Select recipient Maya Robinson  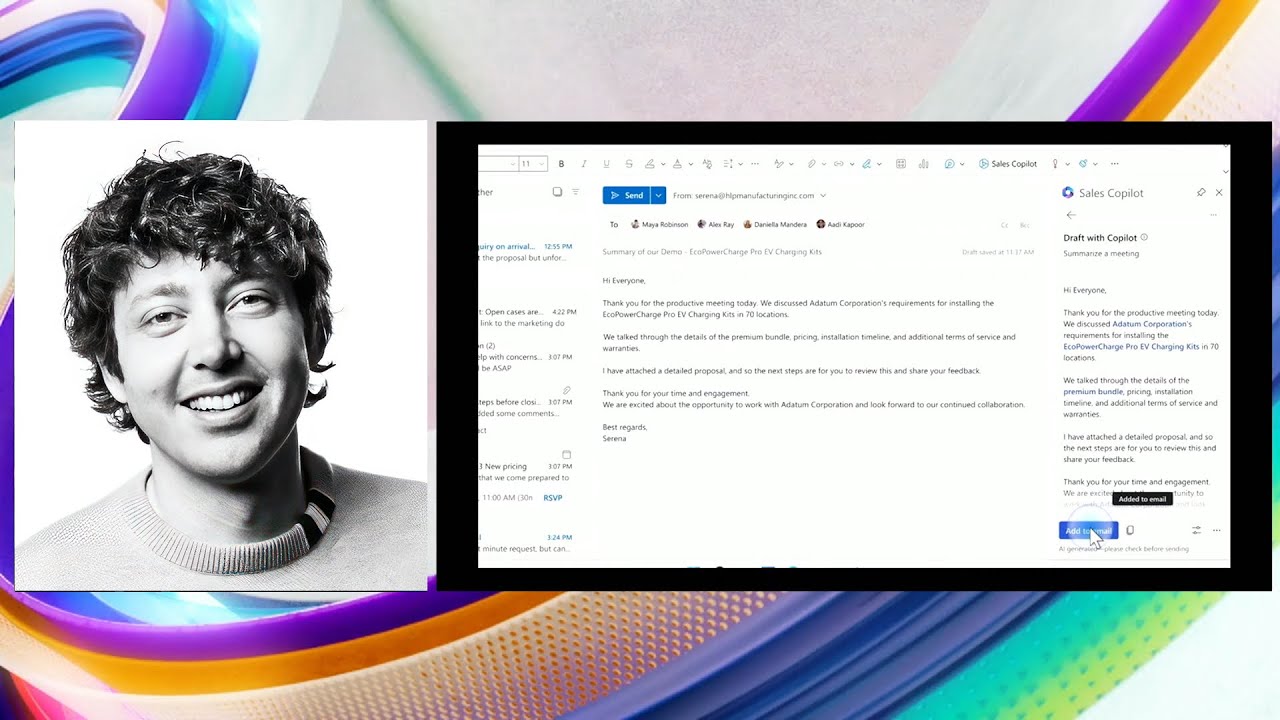point(659,224)
